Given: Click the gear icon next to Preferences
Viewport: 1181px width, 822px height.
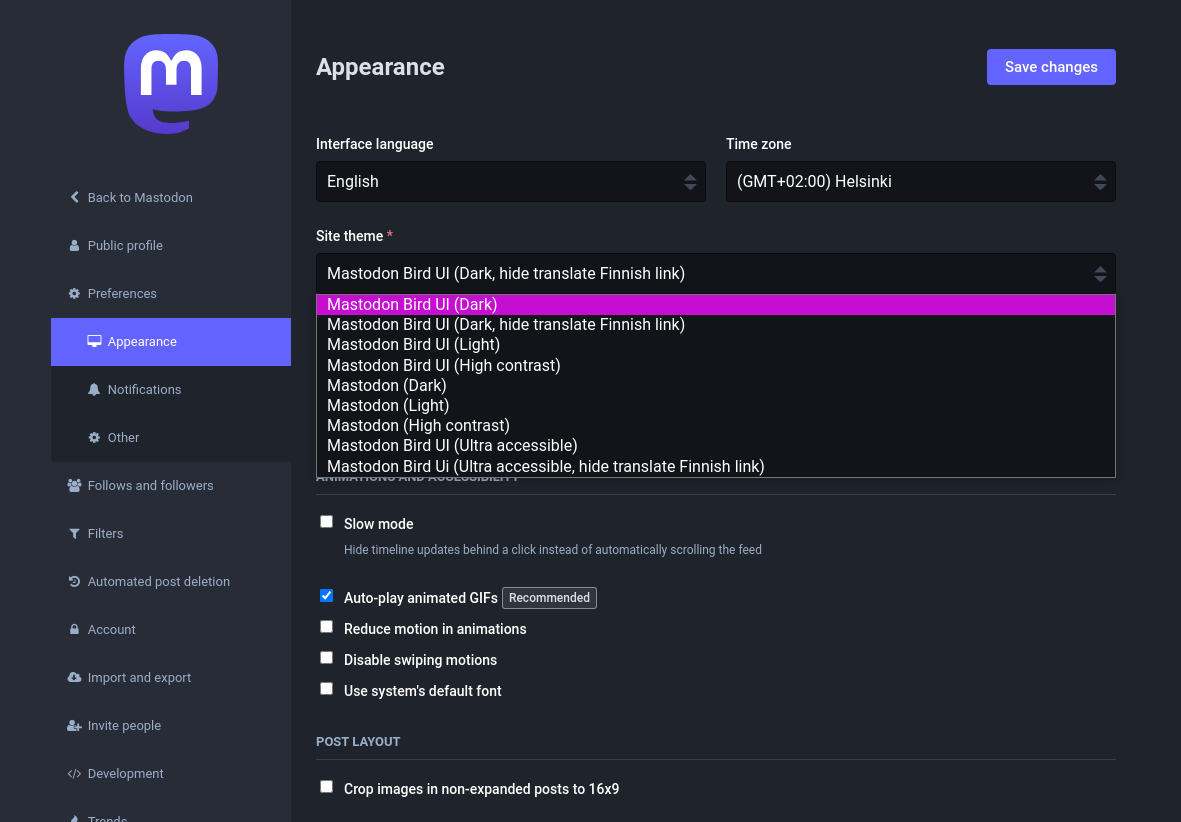Looking at the screenshot, I should (x=74, y=293).
